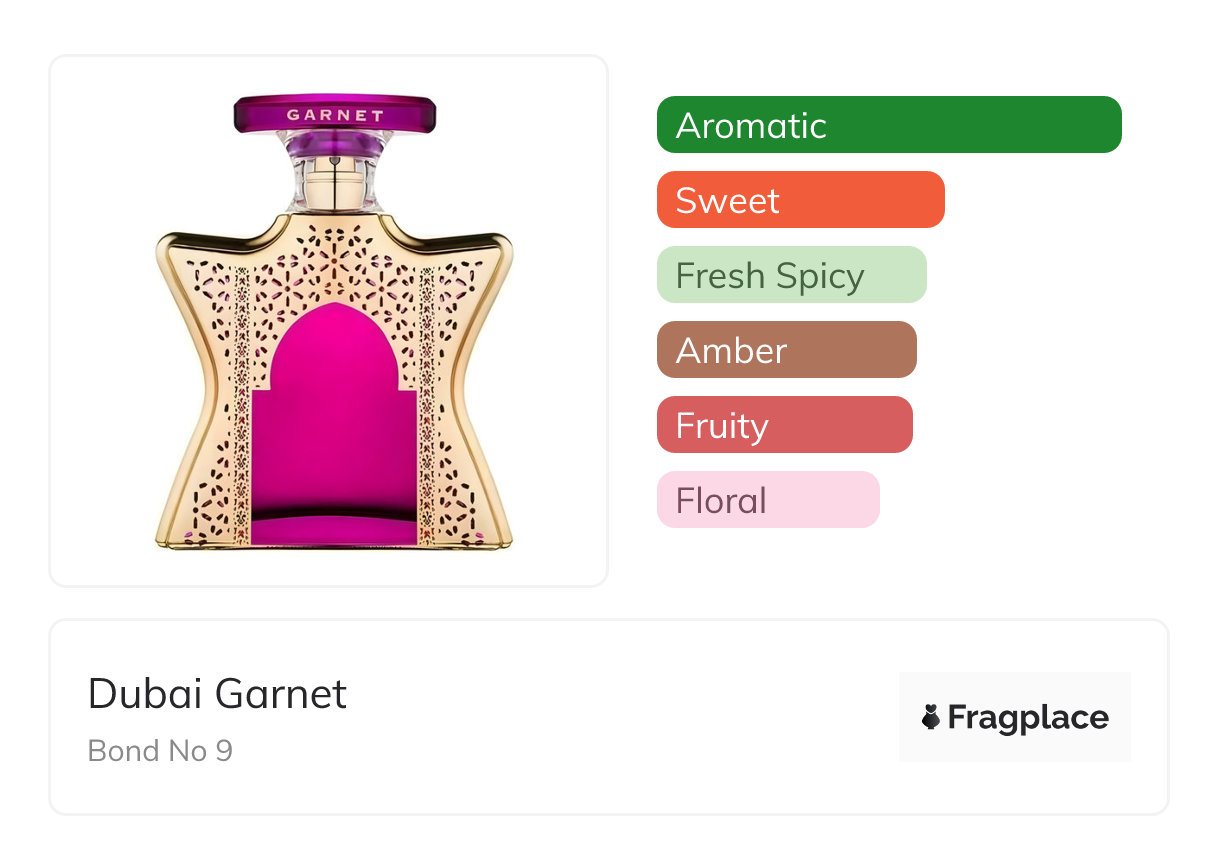
Task: Click the purple GARNET cap on the bottle
Action: (335, 114)
